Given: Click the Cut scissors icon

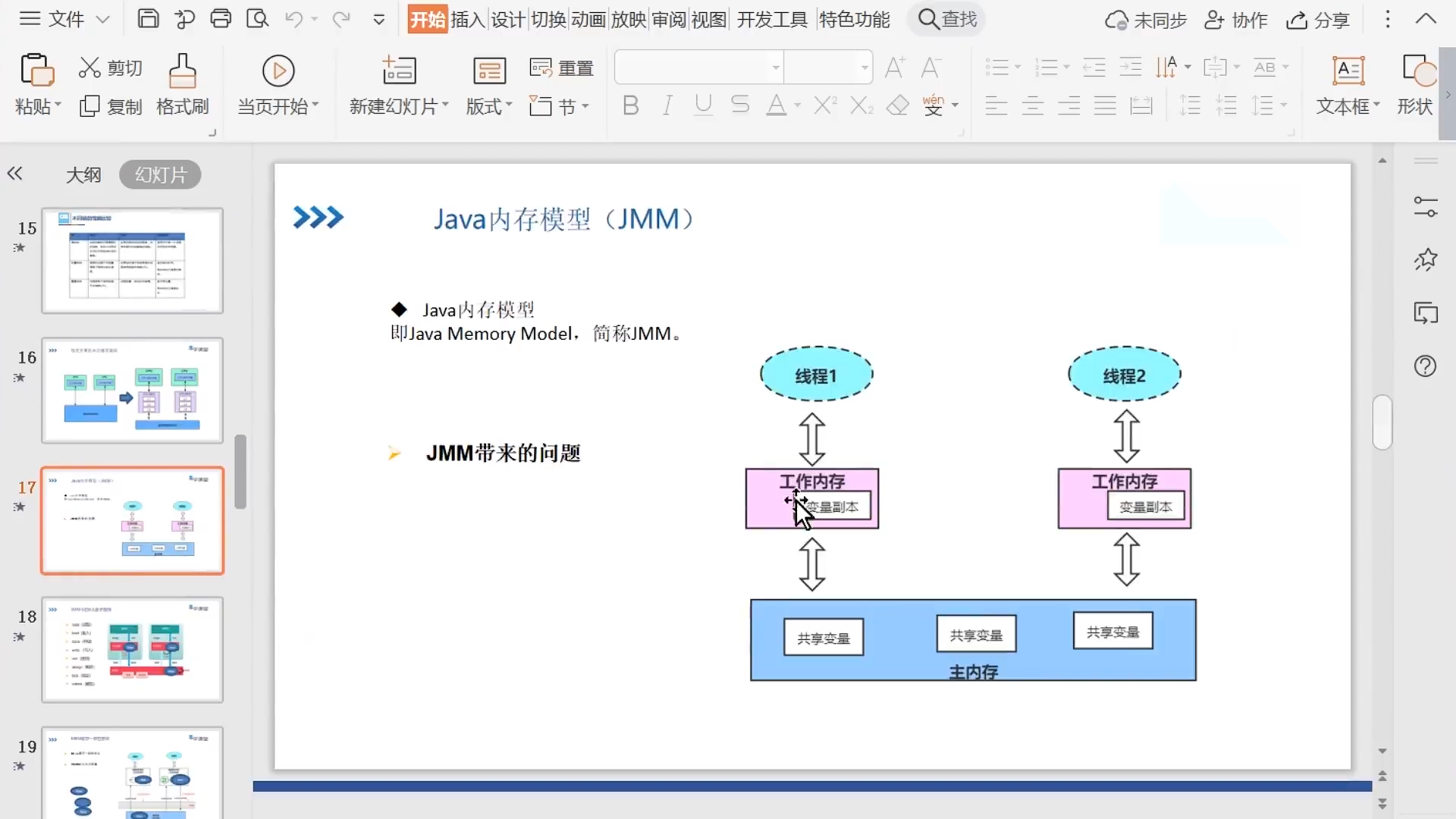Looking at the screenshot, I should 89,68.
